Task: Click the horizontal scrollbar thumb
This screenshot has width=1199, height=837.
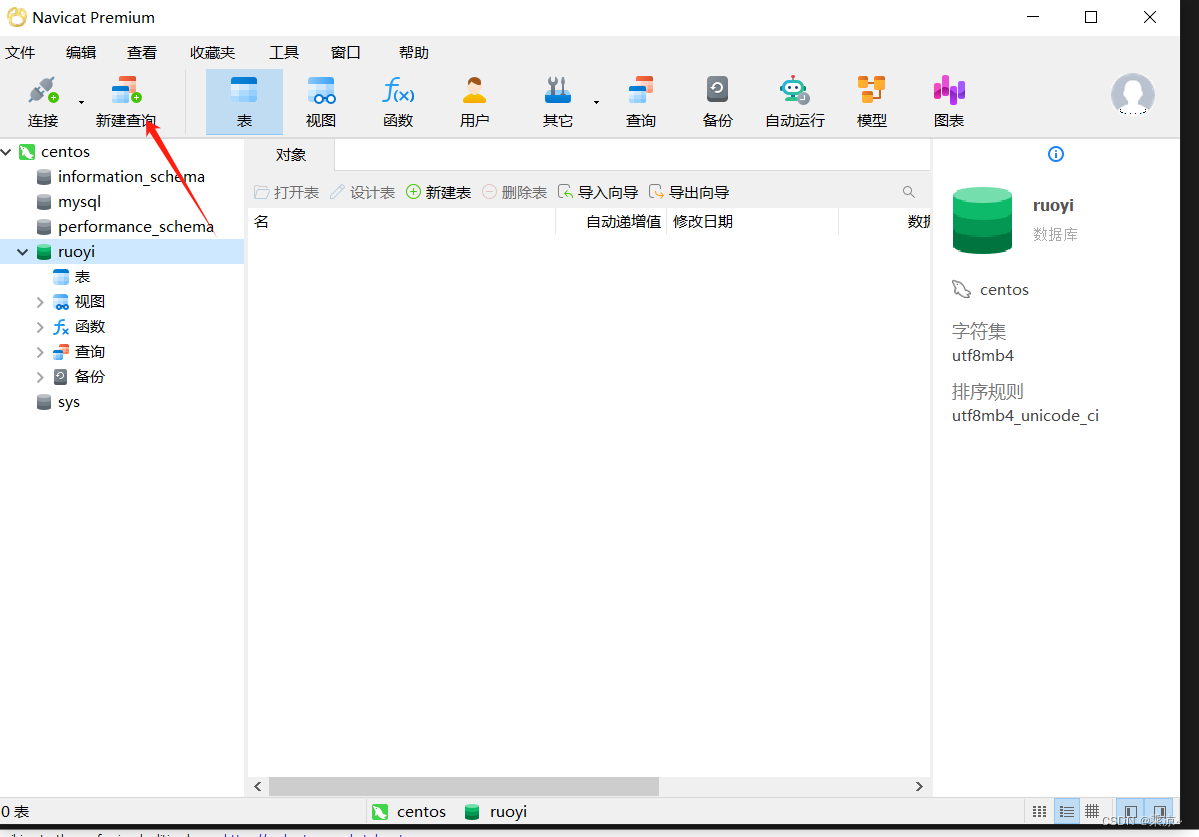Action: (463, 787)
